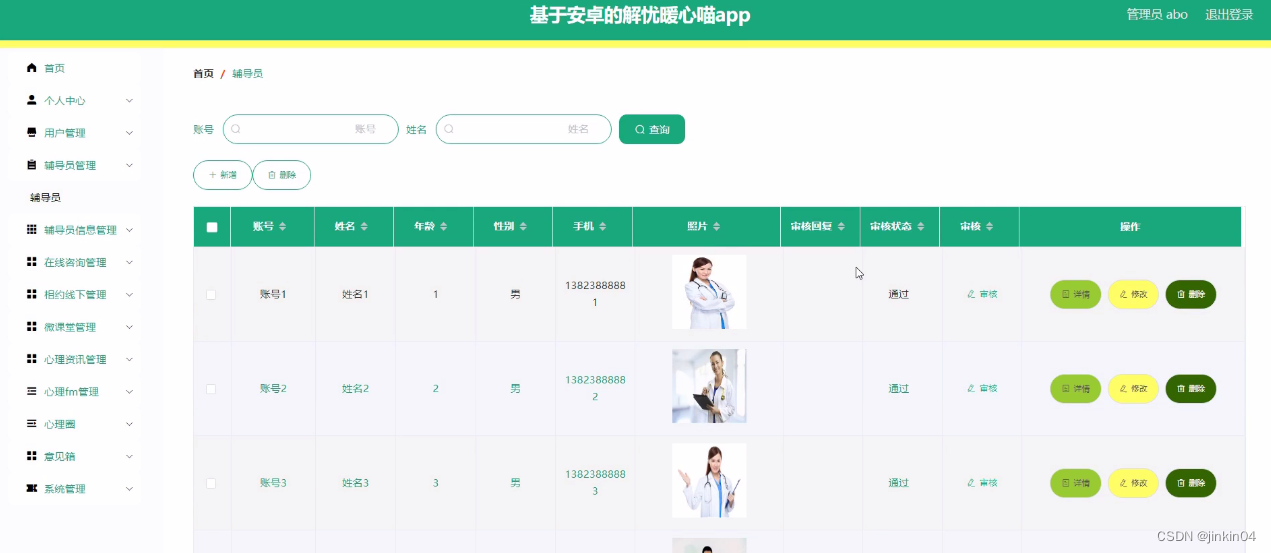
Task: Sort by 年龄 column arrows
Action: coord(444,227)
